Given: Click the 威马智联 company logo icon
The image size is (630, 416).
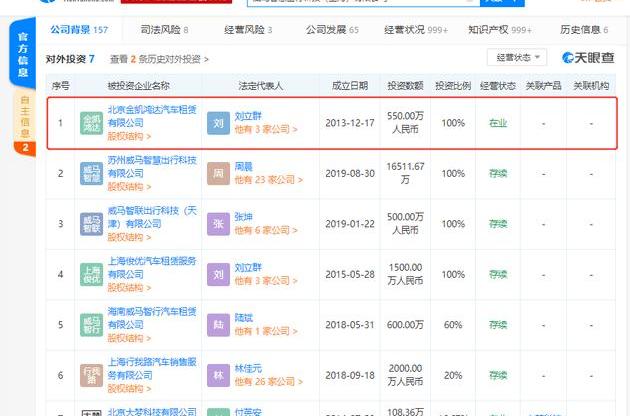Looking at the screenshot, I should 92,224.
